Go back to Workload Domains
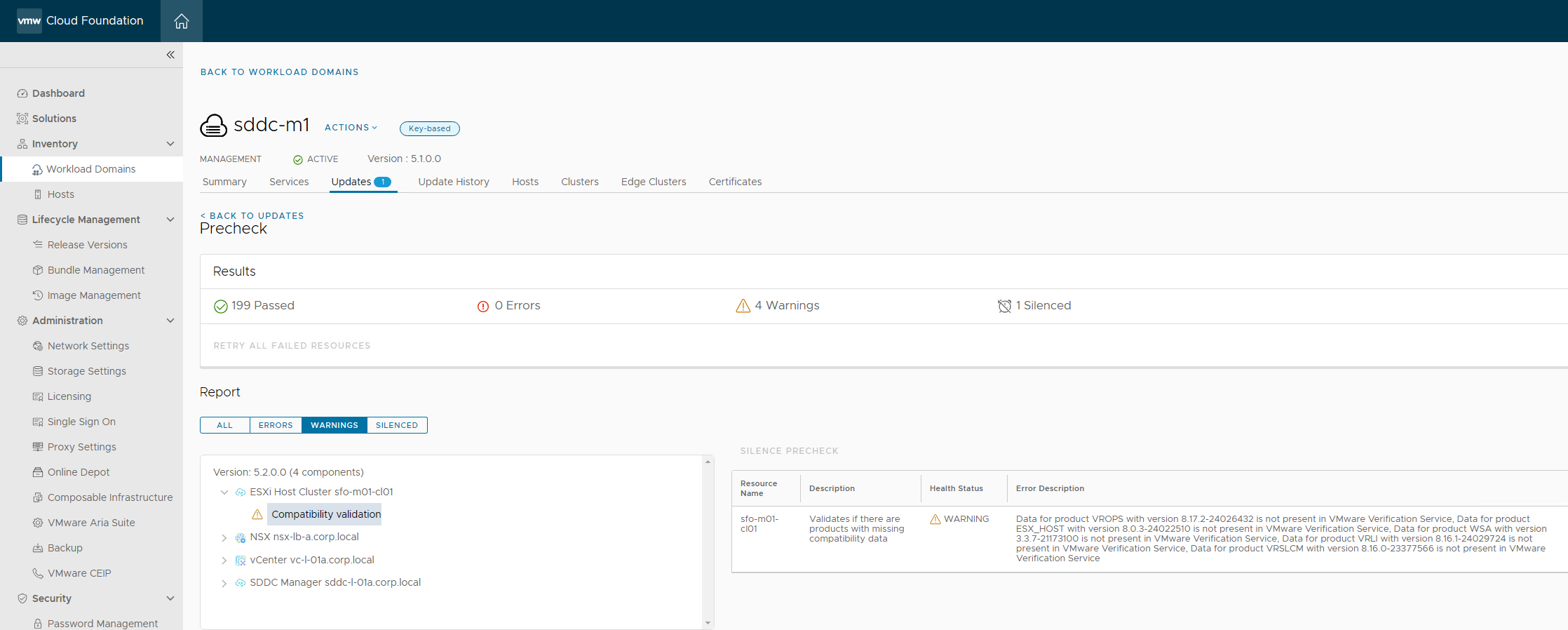Screen dimensions: 1568x630 (x=279, y=72)
